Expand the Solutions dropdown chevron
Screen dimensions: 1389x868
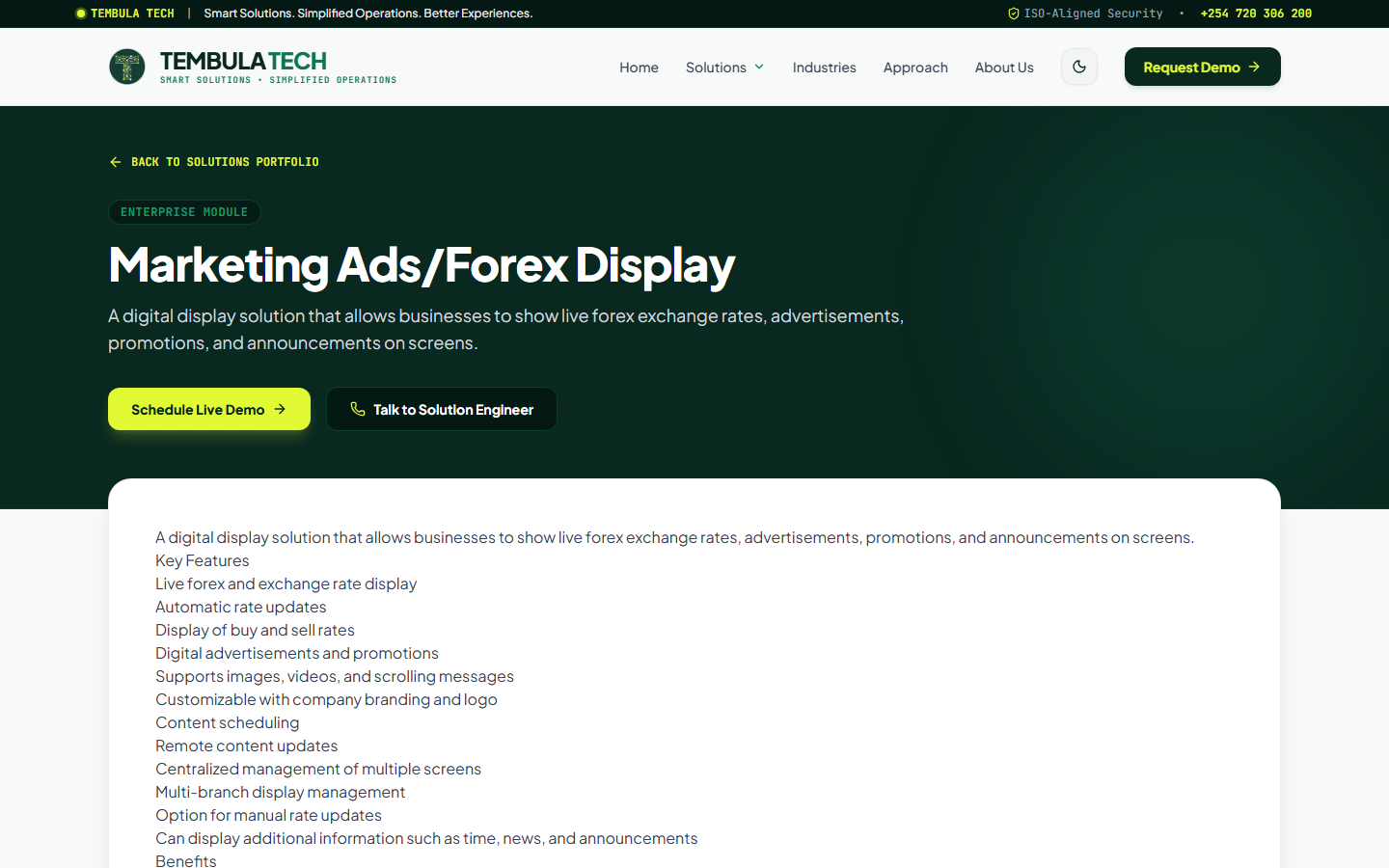click(759, 67)
